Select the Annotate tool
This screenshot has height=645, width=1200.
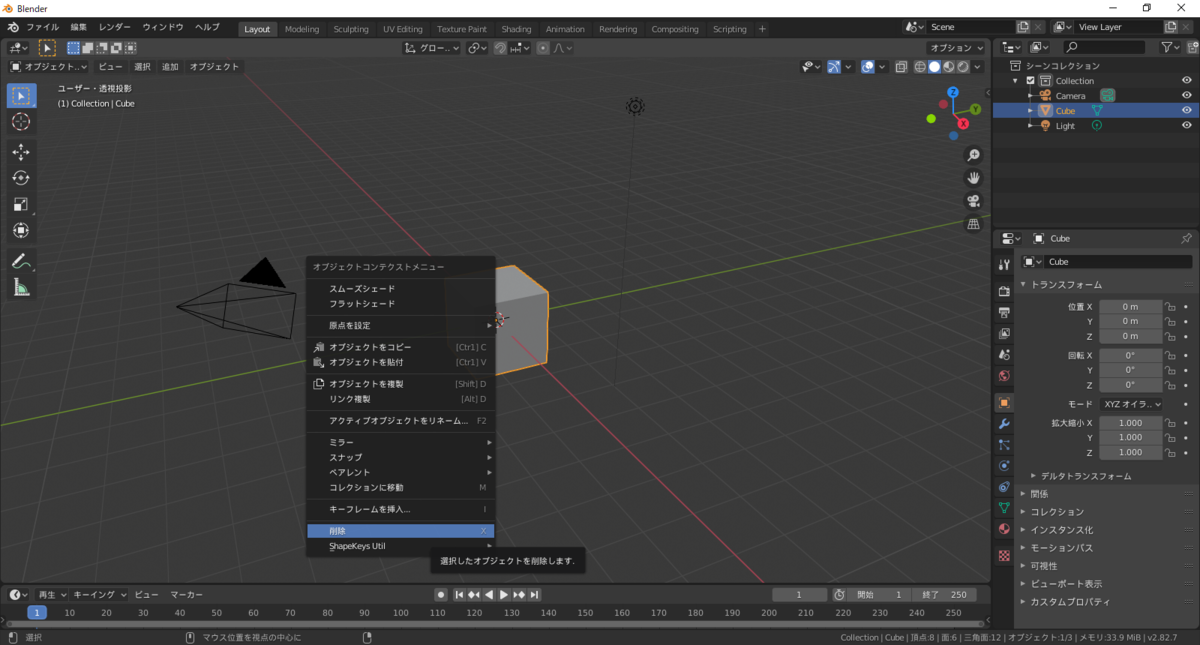(21, 261)
